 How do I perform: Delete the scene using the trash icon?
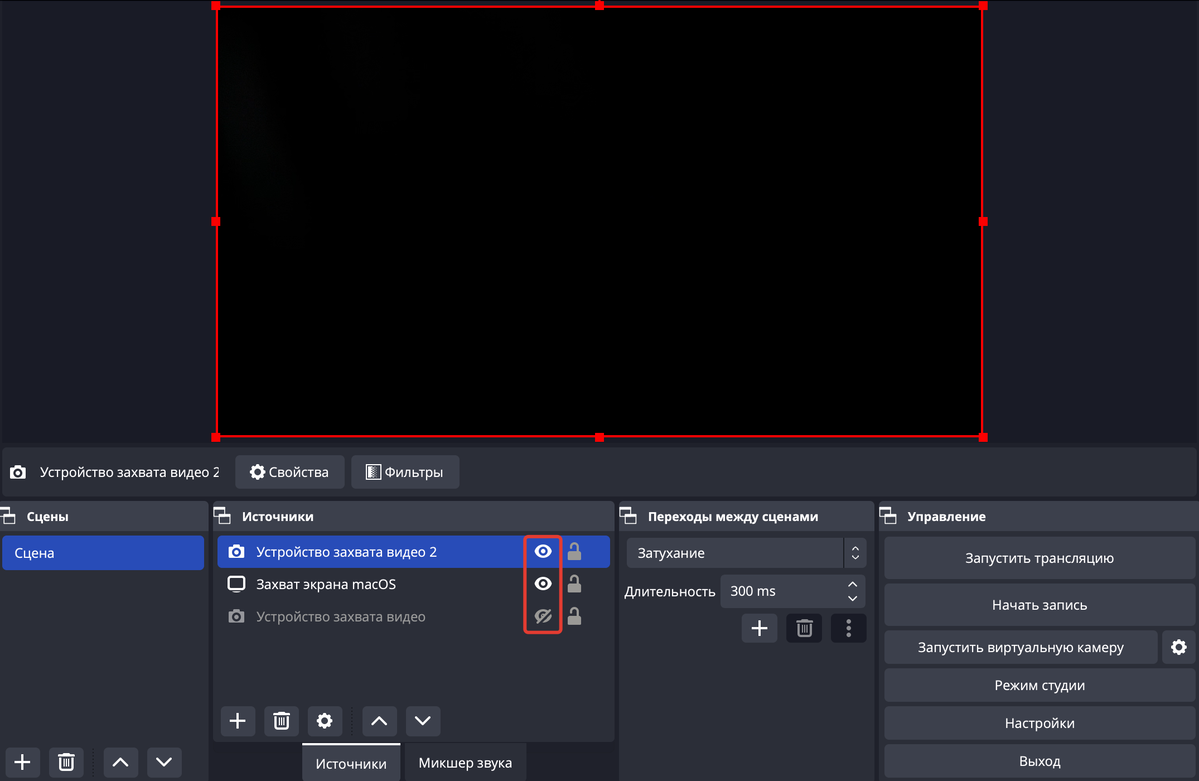66,762
